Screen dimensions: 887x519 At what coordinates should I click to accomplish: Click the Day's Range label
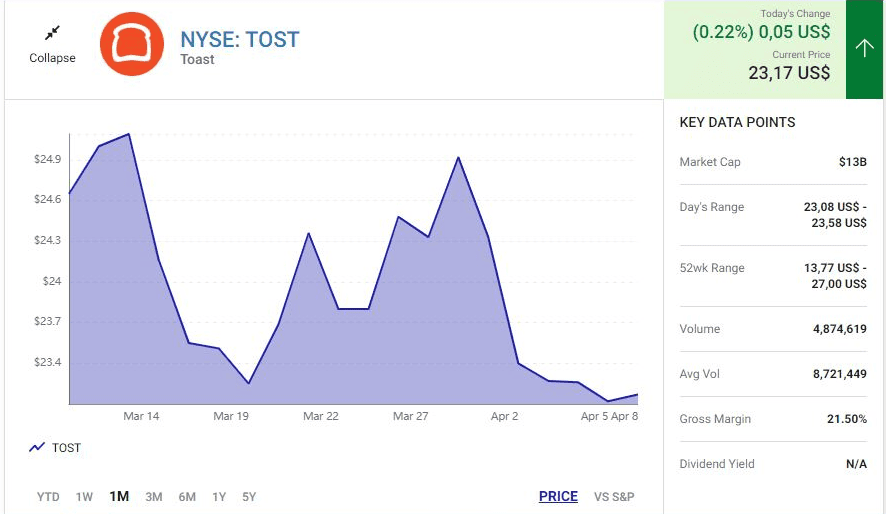712,207
